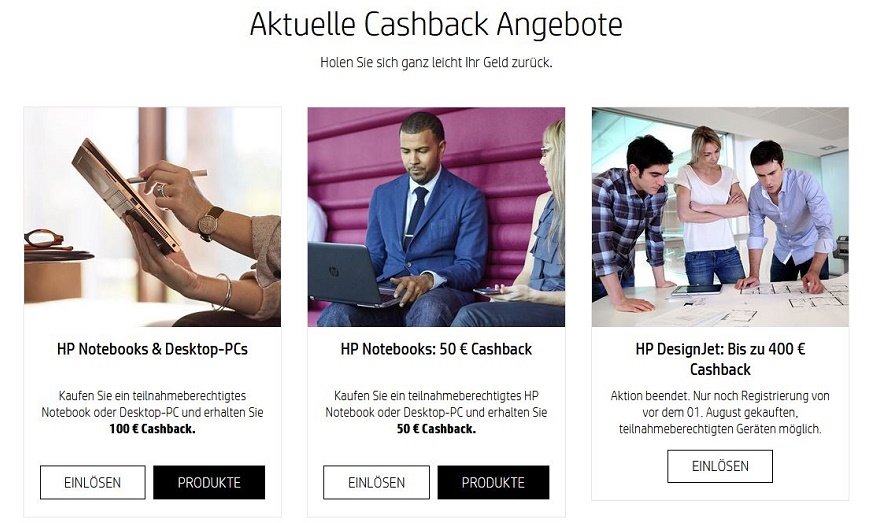The image size is (879, 523).
Task: Open the three colleagues at table photo
Action: pyautogui.click(x=720, y=217)
